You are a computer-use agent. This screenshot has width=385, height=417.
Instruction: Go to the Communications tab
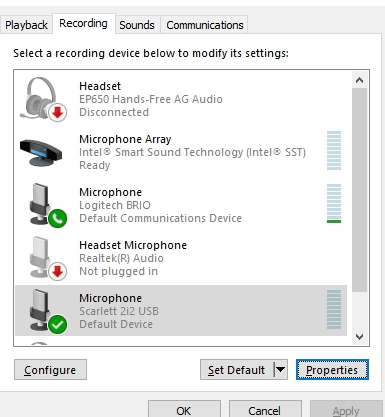tap(205, 25)
